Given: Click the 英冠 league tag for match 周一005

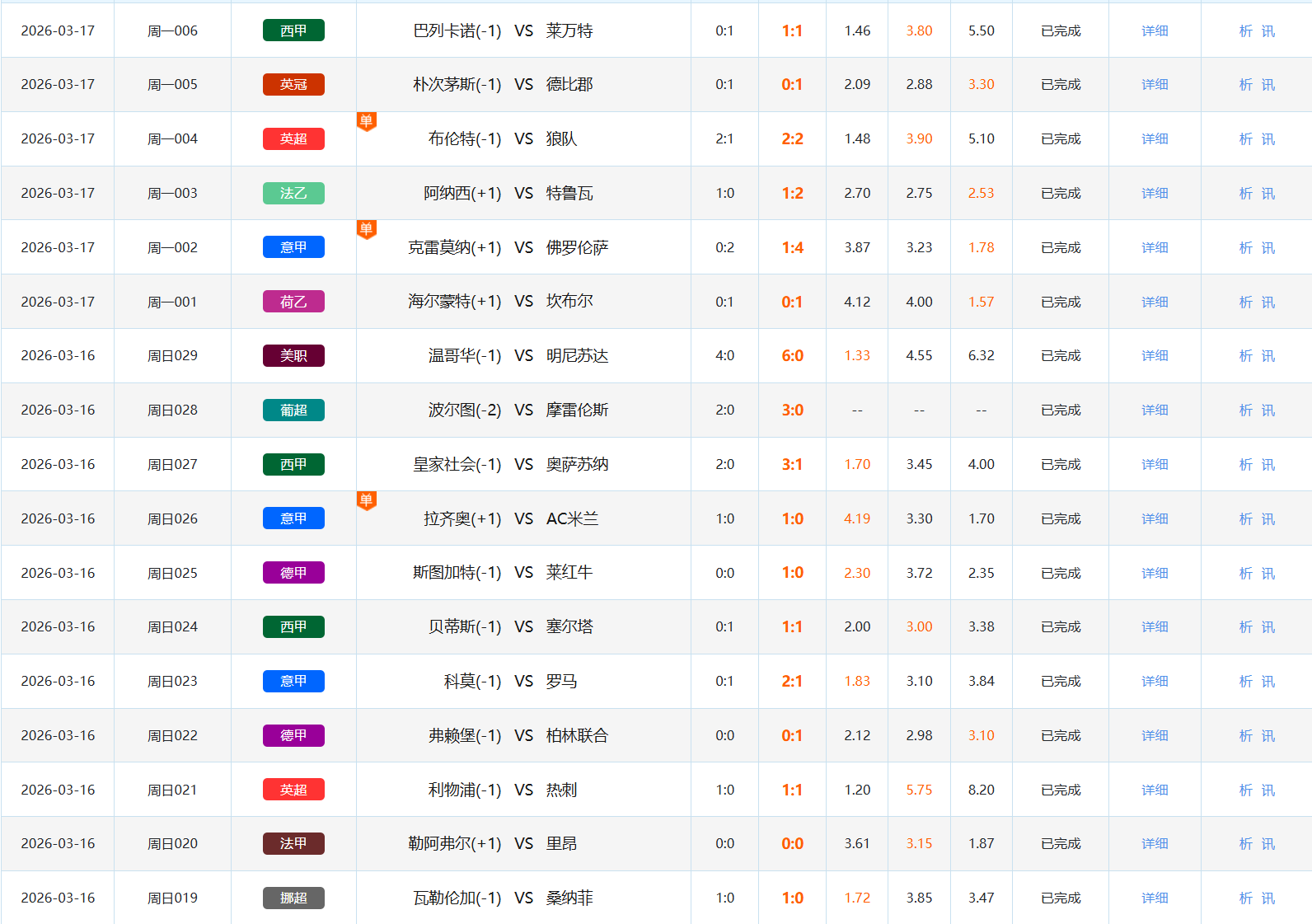Looking at the screenshot, I should point(293,84).
